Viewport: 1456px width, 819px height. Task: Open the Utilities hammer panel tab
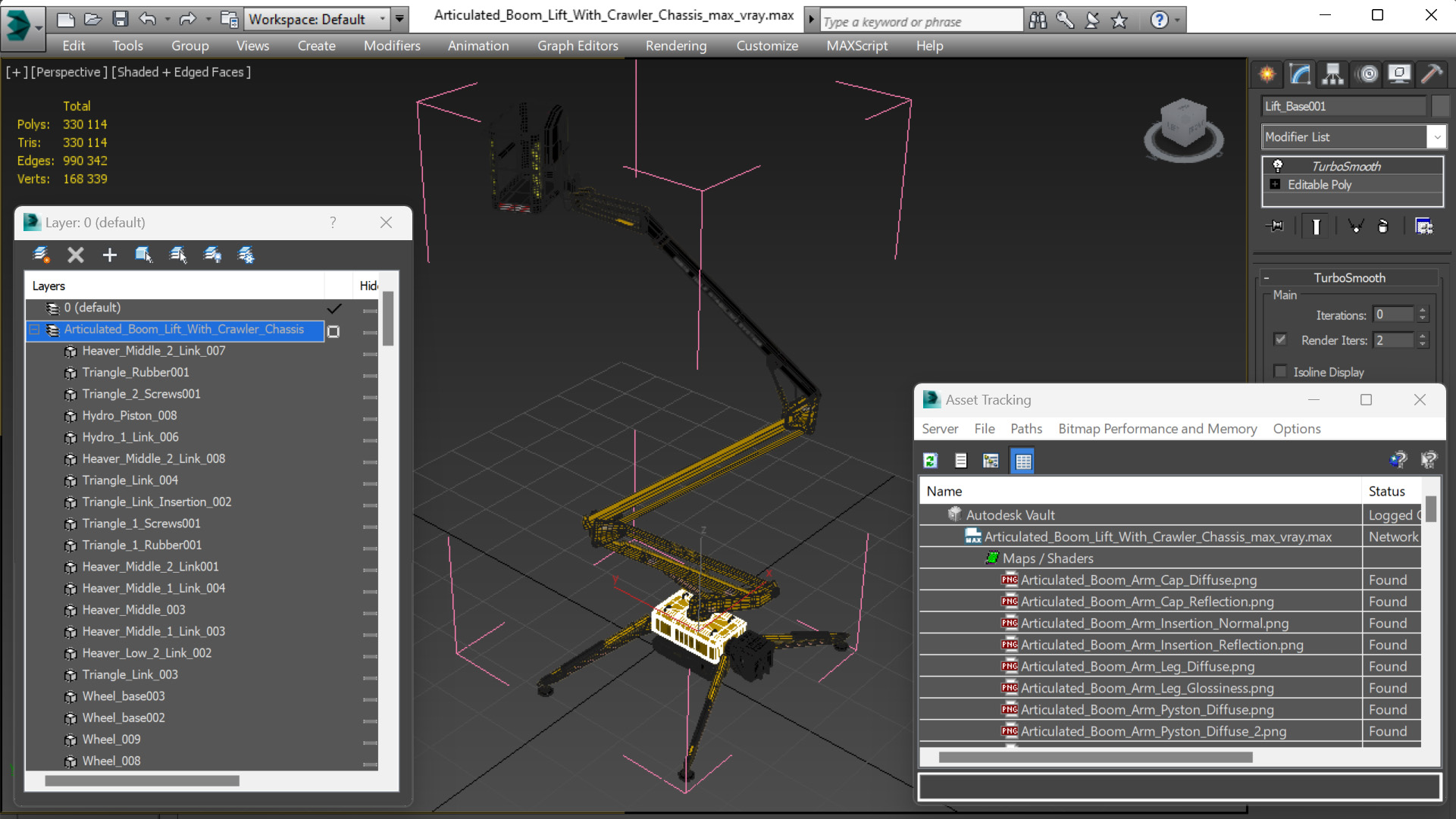pos(1431,73)
